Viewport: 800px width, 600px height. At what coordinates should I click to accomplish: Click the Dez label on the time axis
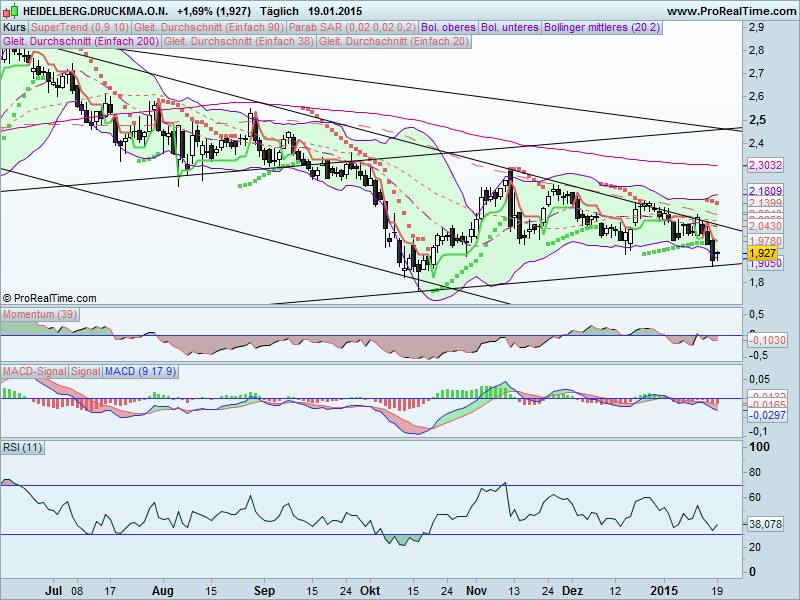tap(572, 591)
